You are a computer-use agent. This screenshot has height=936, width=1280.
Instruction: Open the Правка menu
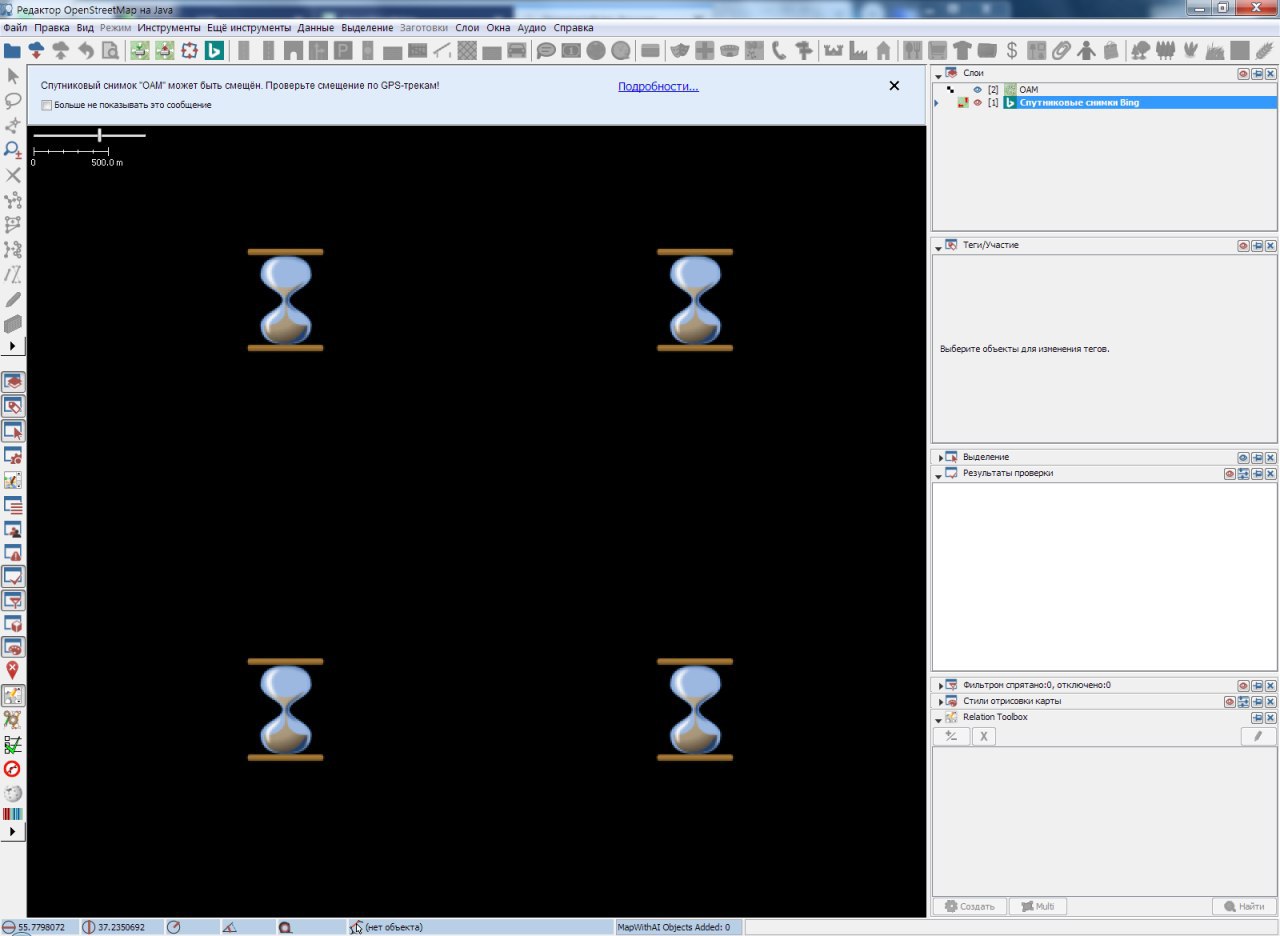pos(52,28)
